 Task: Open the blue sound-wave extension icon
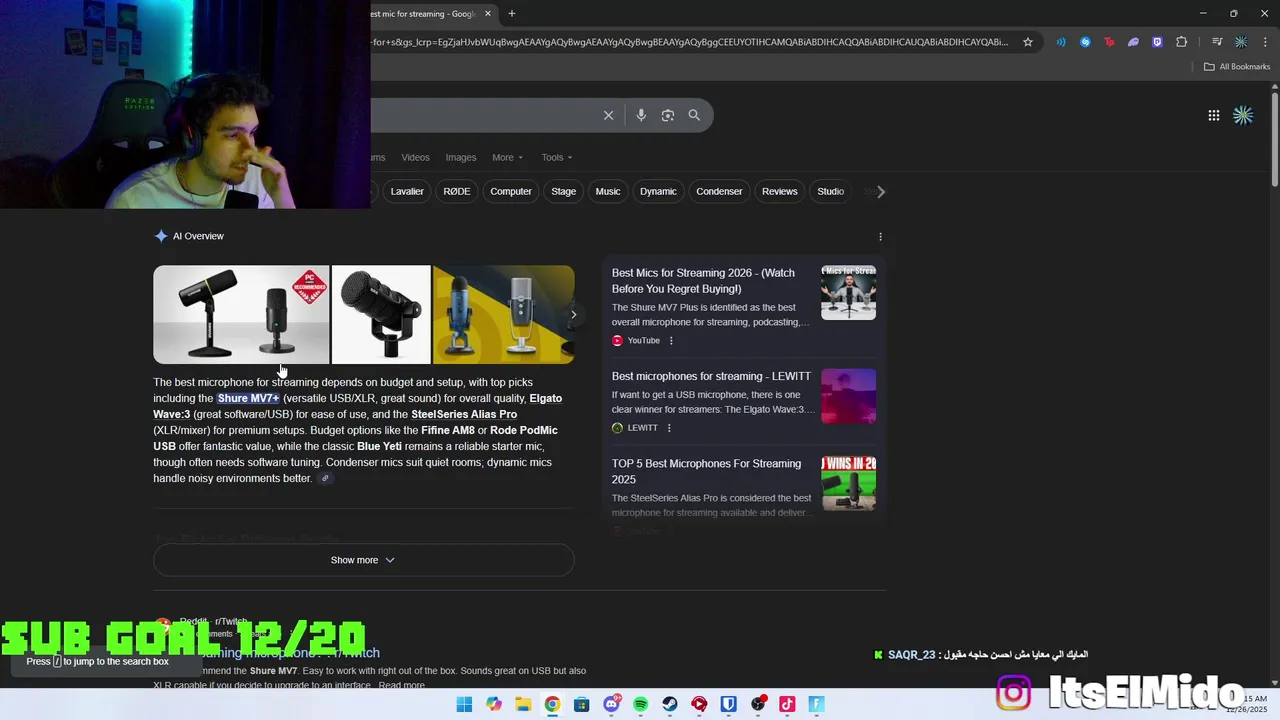pyautogui.click(x=1061, y=42)
